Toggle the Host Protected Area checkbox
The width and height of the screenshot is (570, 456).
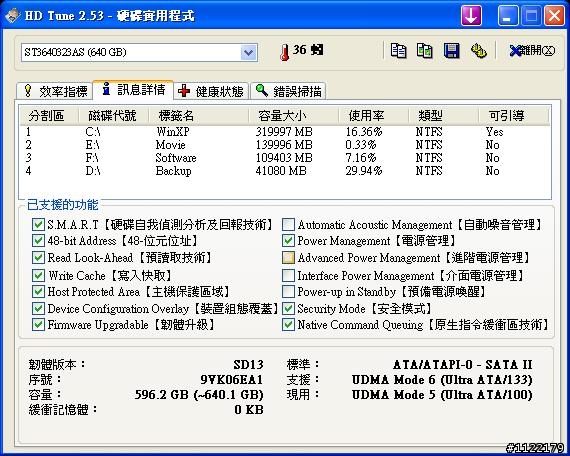coord(38,292)
